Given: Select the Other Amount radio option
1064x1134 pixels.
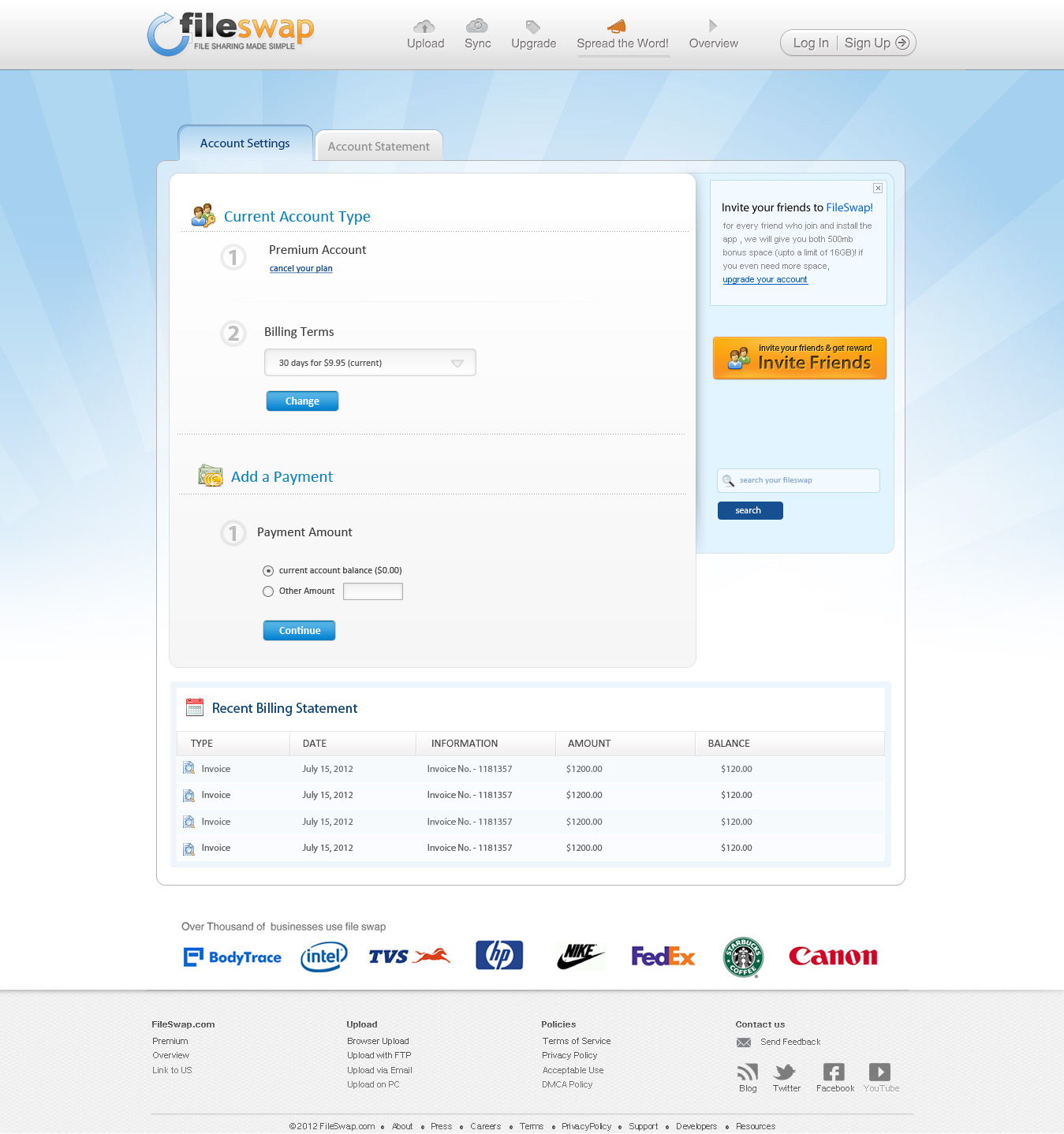Looking at the screenshot, I should (268, 591).
